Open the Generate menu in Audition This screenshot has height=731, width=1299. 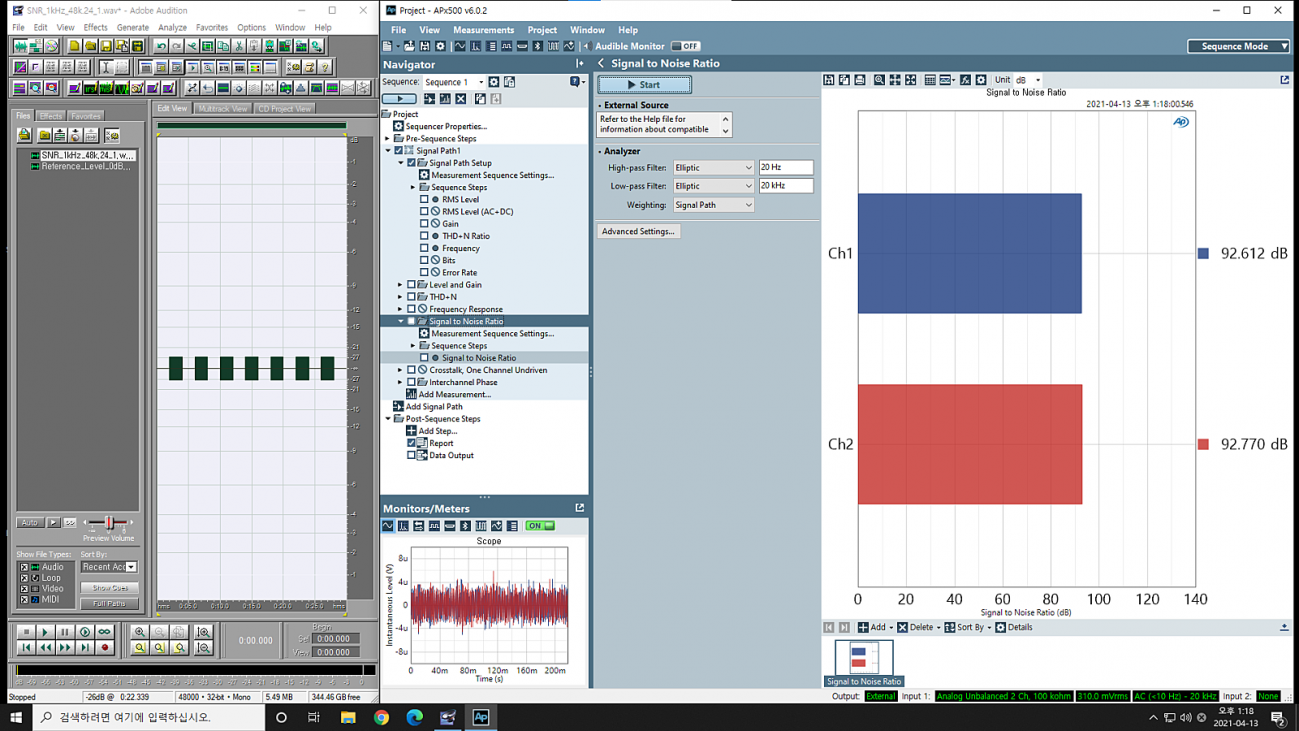coord(132,28)
